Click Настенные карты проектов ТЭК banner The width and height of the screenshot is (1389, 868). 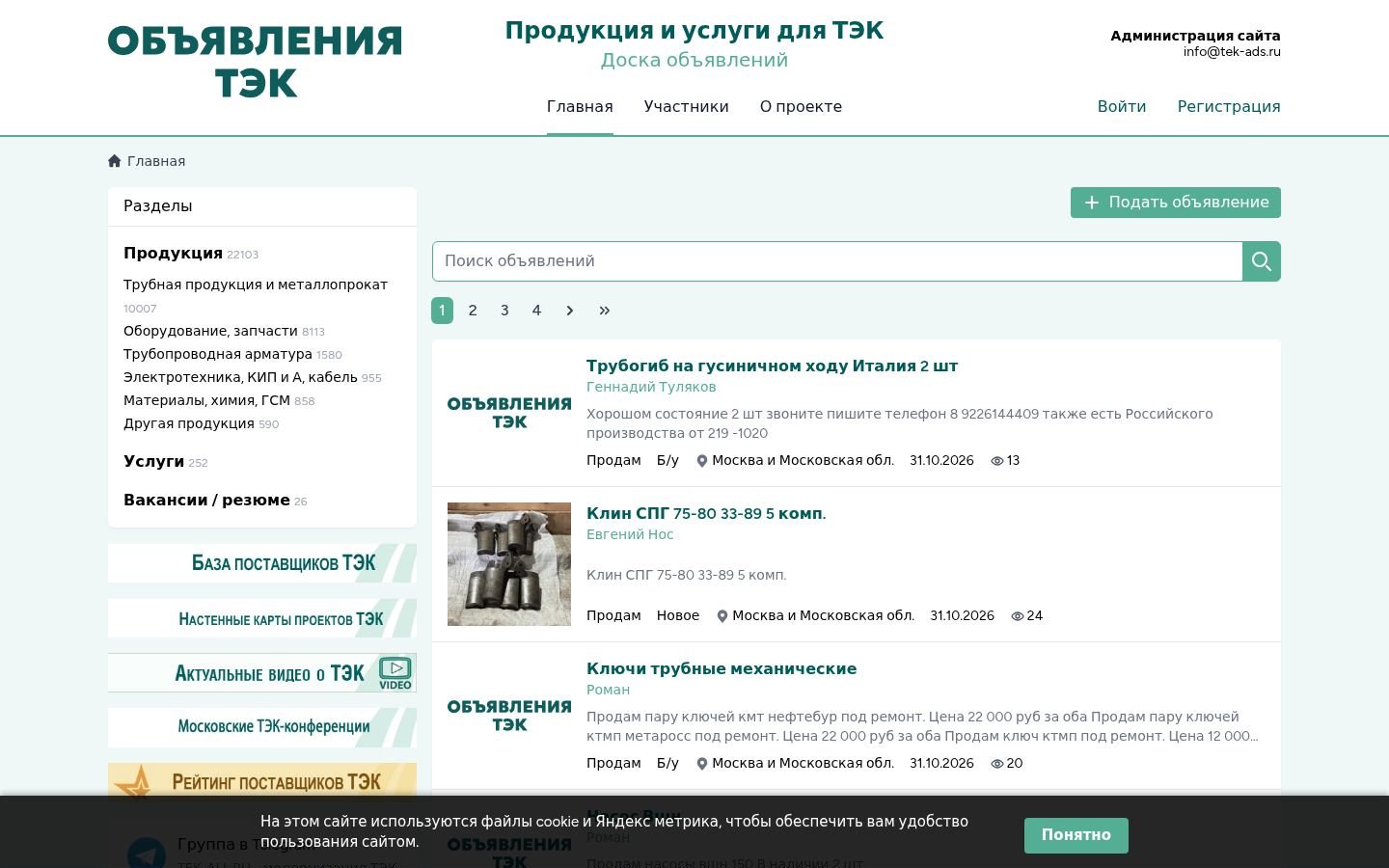pos(262,618)
